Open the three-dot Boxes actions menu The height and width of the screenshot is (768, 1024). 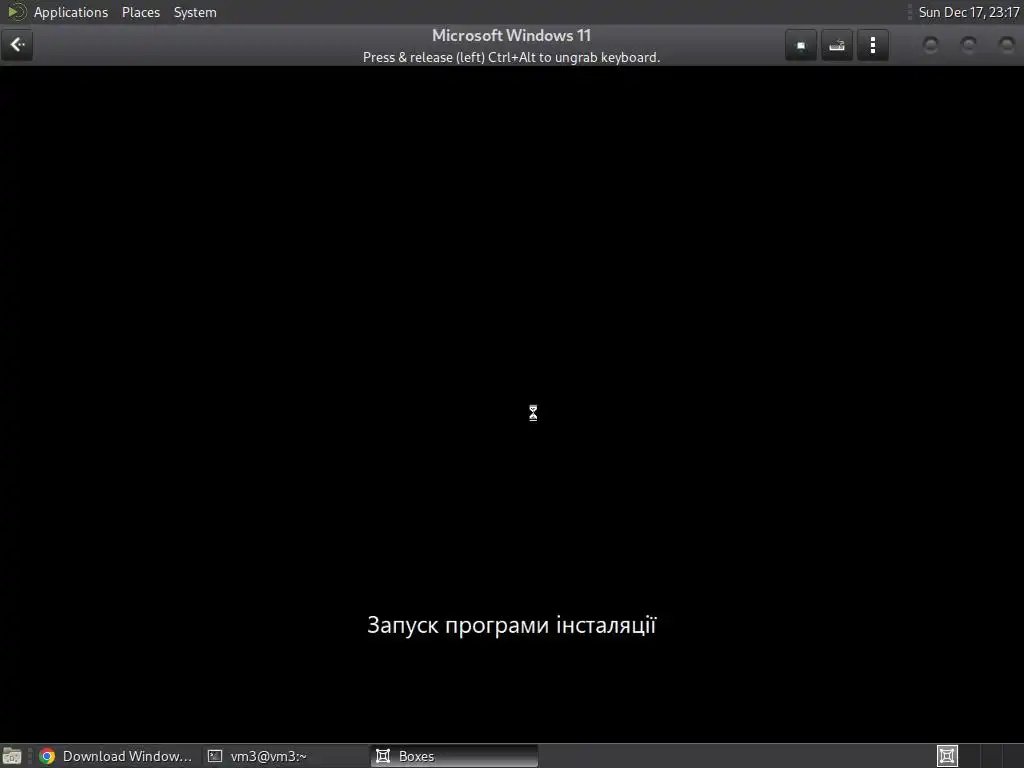872,45
